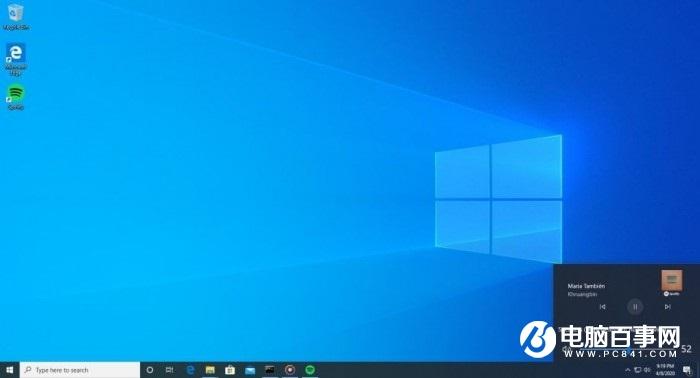Image resolution: width=700 pixels, height=378 pixels.
Task: Click the artist name under the song title
Action: tap(582, 295)
